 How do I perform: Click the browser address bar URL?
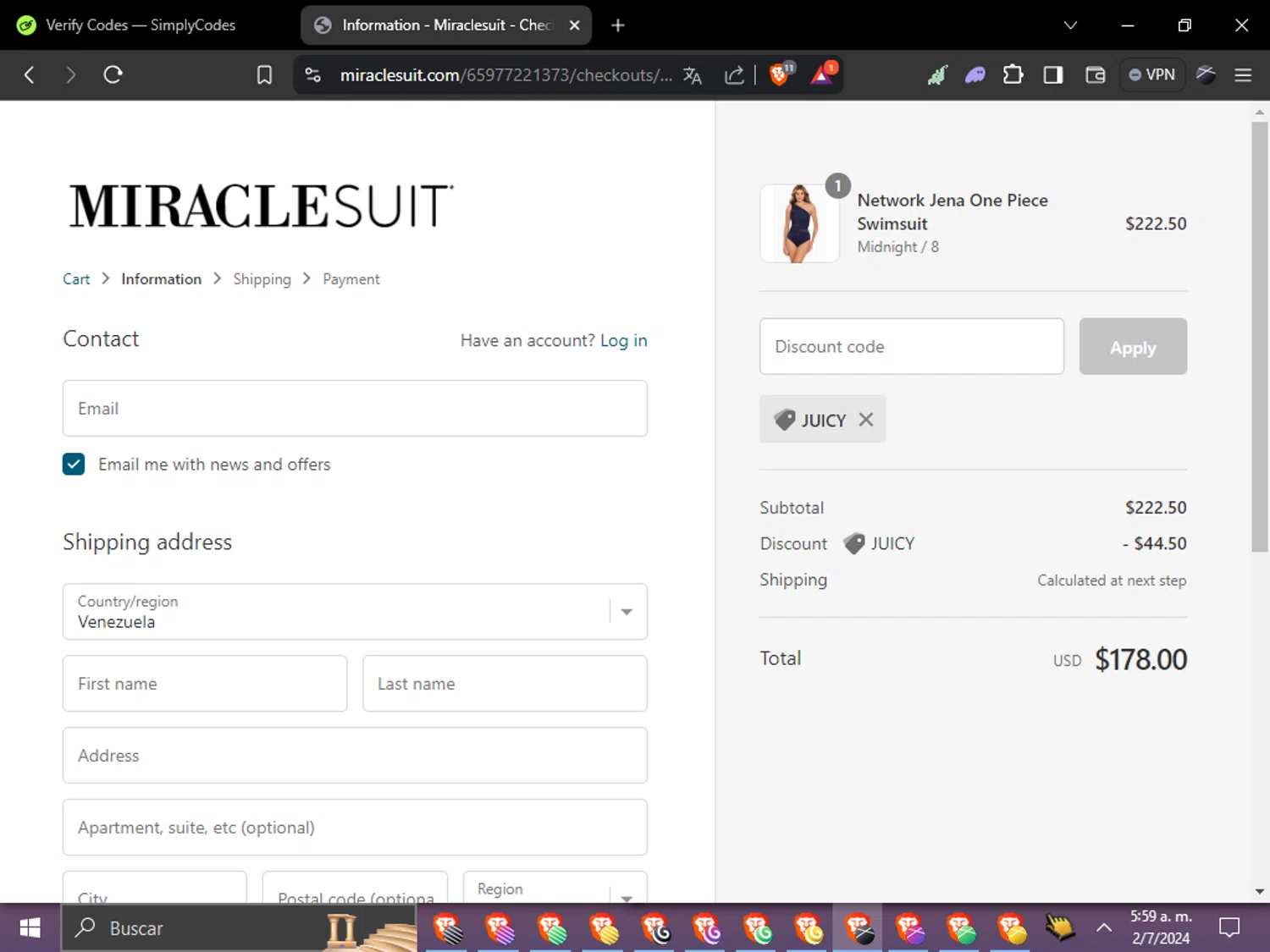pyautogui.click(x=505, y=75)
